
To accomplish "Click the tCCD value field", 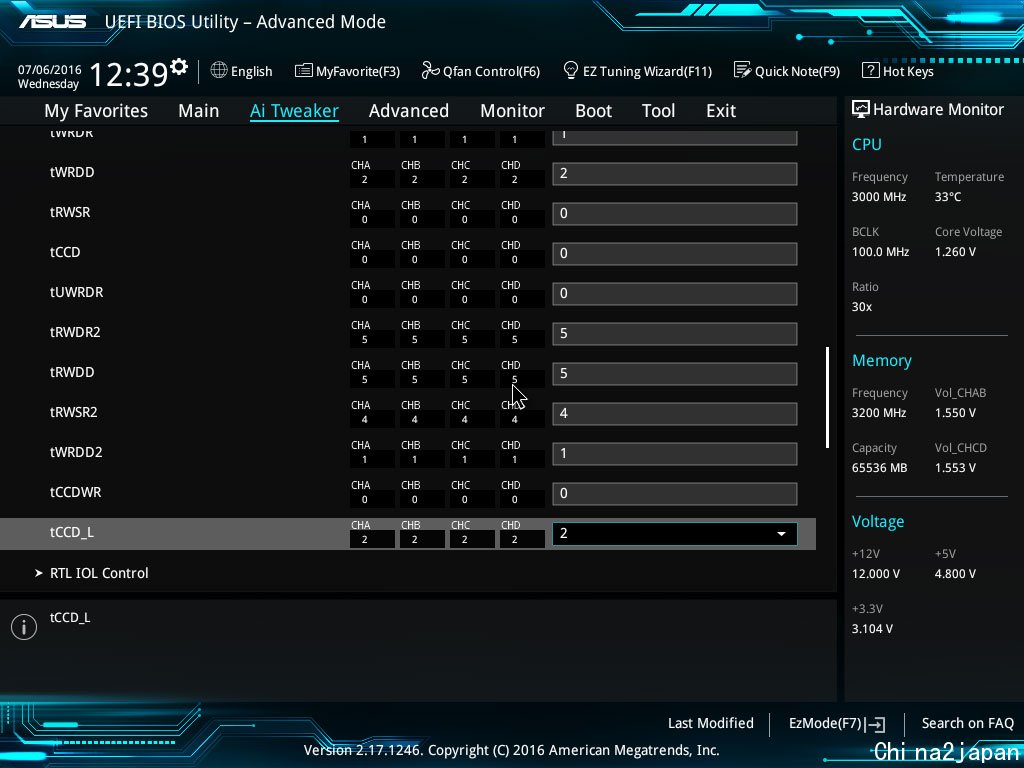I will pyautogui.click(x=675, y=253).
